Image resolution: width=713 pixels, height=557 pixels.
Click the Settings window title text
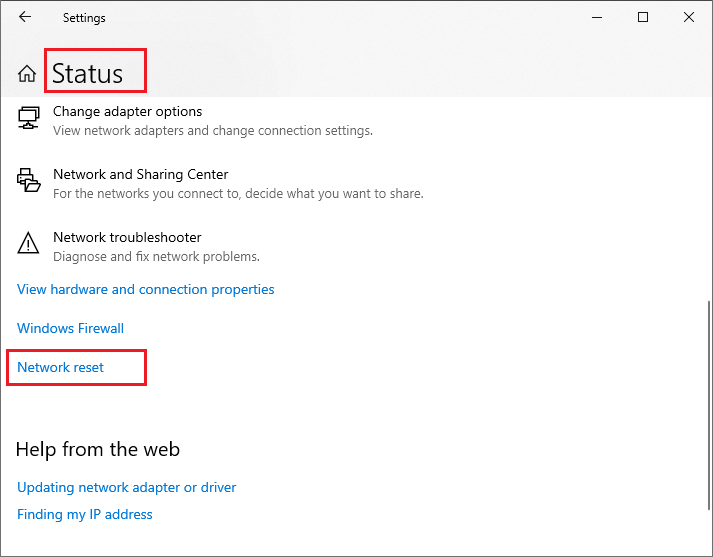tap(84, 18)
